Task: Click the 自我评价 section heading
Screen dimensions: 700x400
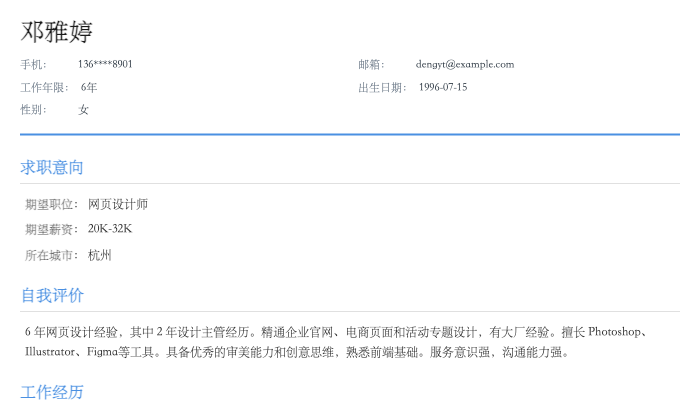Action: (x=52, y=296)
